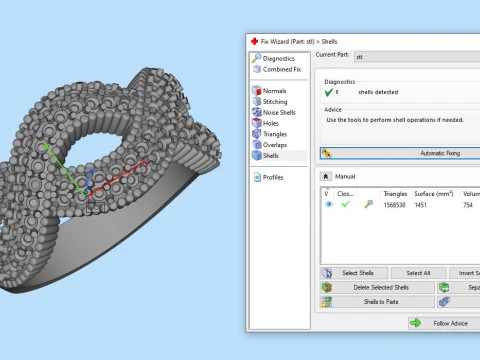Open the Diagnostics page
This screenshot has height=360, width=480.
pos(279,59)
